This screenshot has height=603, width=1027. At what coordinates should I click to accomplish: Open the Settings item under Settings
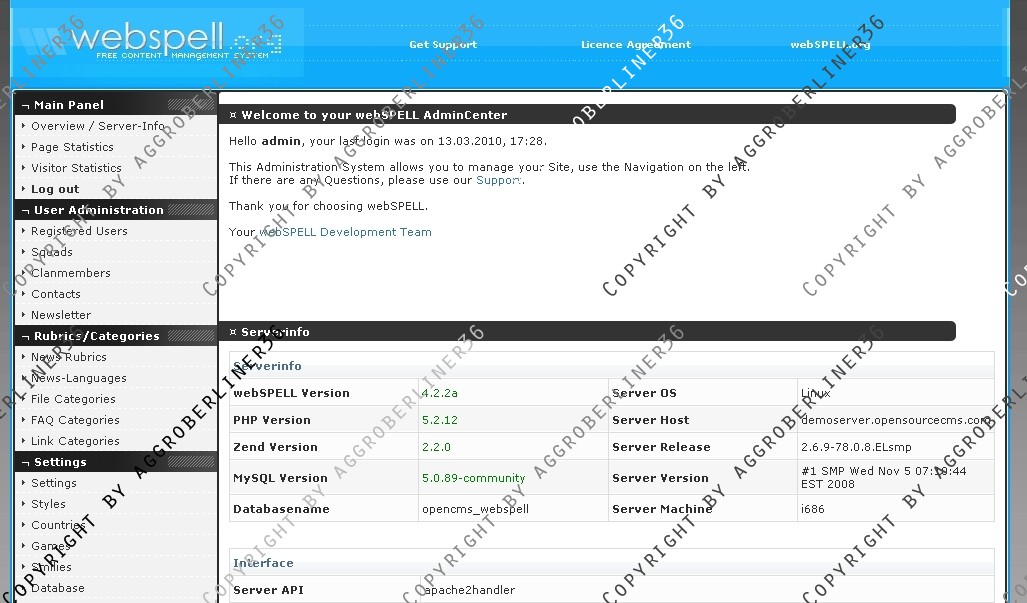point(54,483)
